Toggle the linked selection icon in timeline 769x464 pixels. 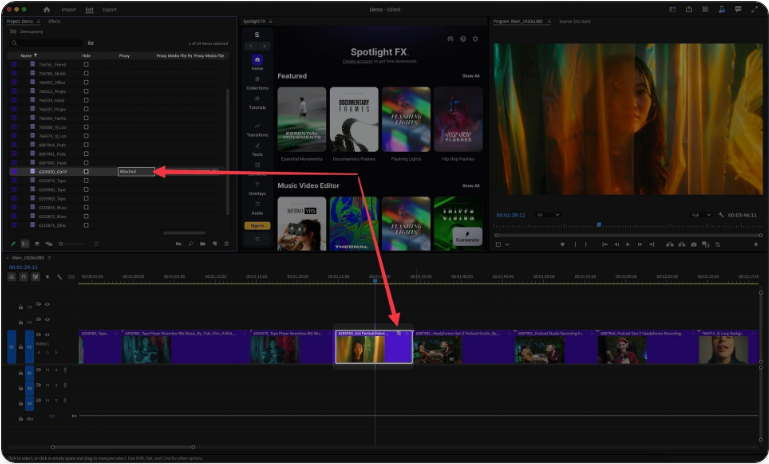coord(35,277)
